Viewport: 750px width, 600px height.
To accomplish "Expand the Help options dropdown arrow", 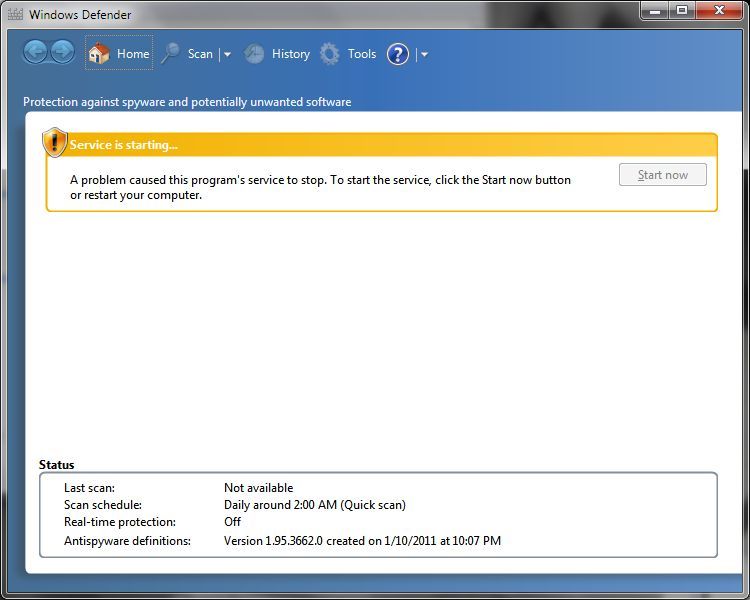I will pyautogui.click(x=424, y=55).
